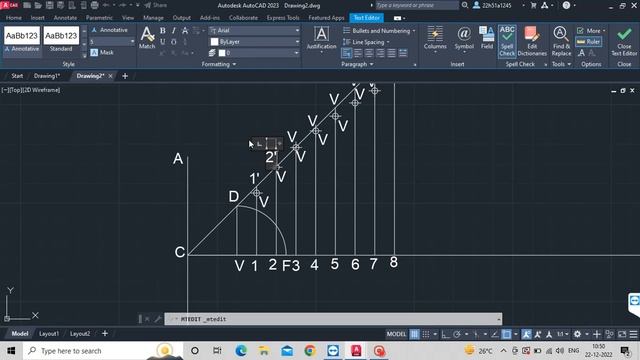Expand the Formatting panel
The height and width of the screenshot is (360, 640).
219,64
